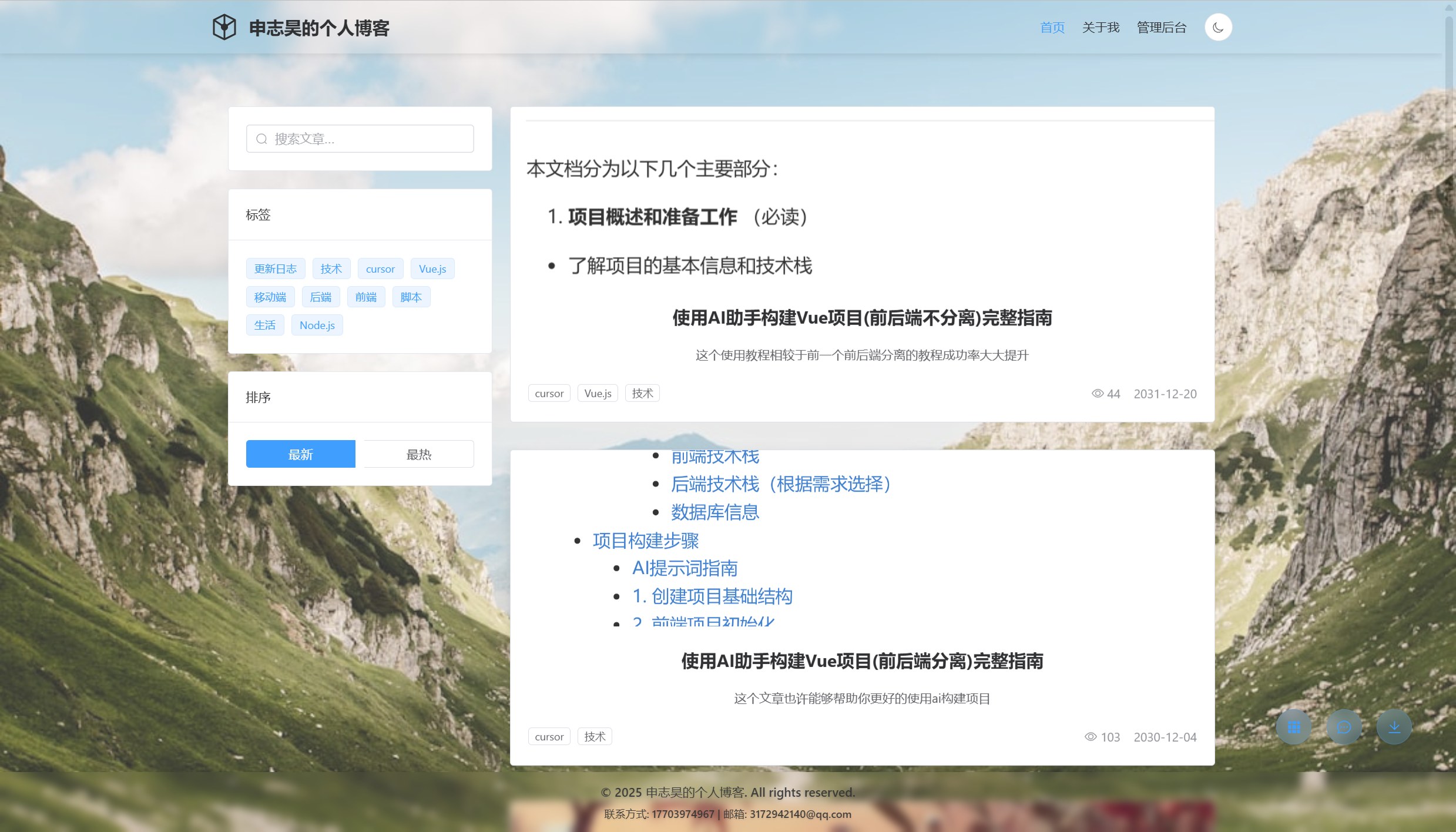1456x832 pixels.
Task: Switch sorting to 最热
Action: coord(418,454)
